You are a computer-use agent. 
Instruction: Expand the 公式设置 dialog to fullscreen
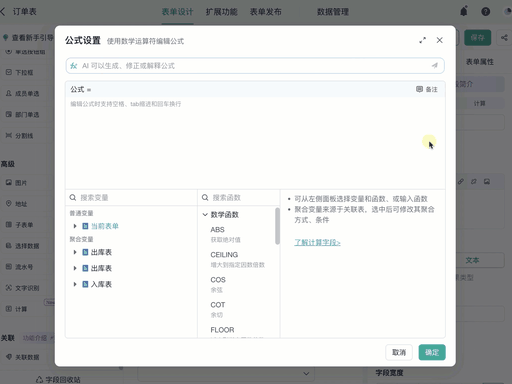[422, 40]
